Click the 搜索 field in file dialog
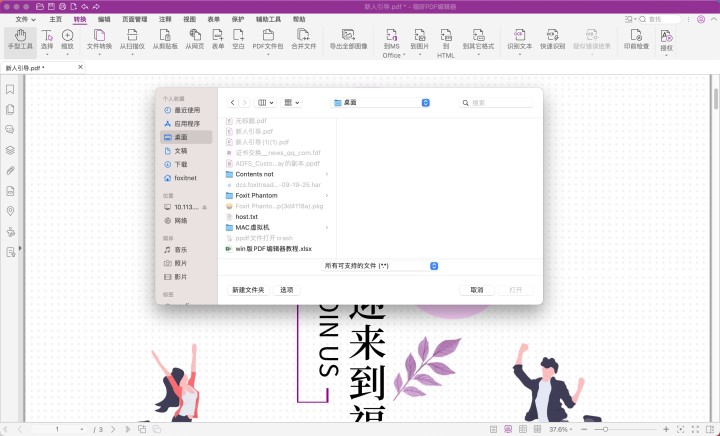The height and width of the screenshot is (436, 720). pyautogui.click(x=498, y=102)
